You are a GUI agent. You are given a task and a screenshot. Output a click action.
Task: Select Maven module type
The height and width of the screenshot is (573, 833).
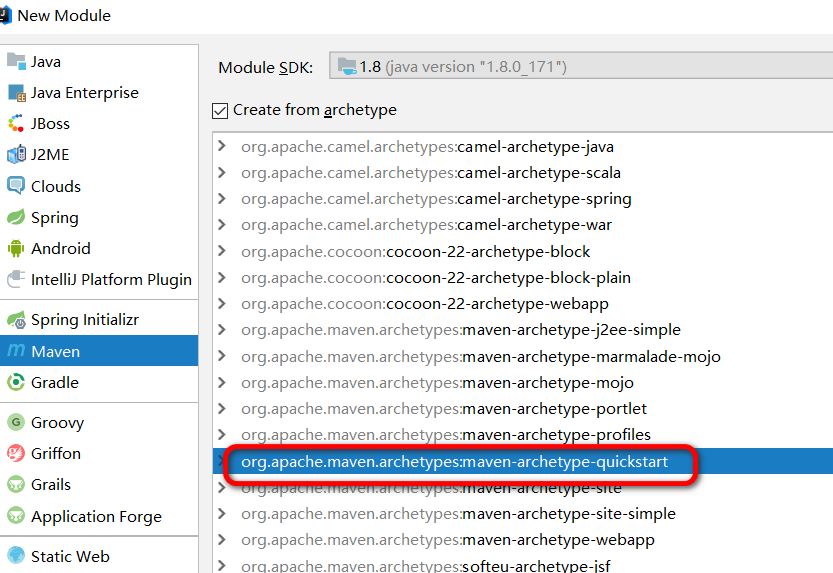coord(99,350)
